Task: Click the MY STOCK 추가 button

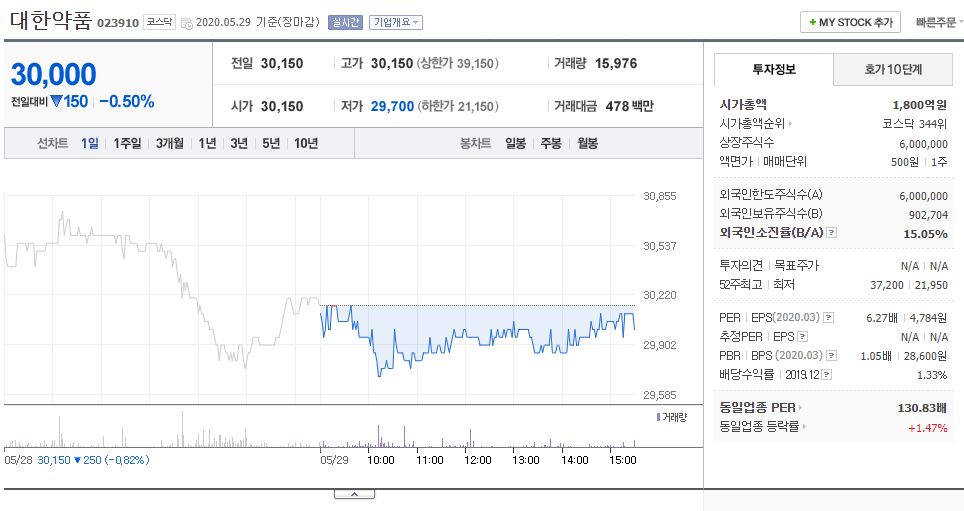Action: 850,22
